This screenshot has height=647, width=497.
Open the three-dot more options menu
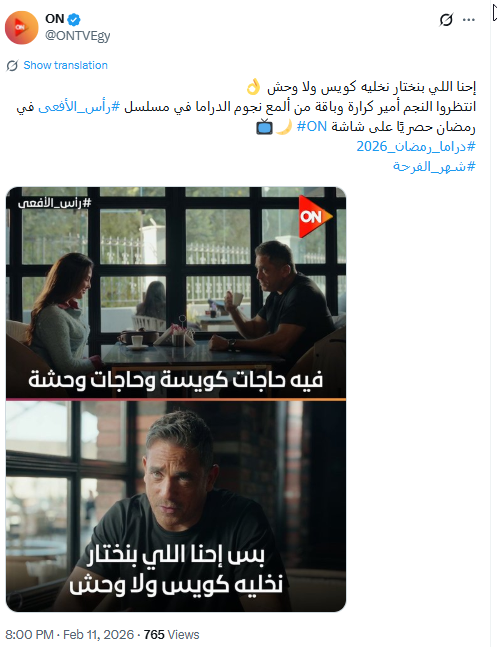[x=469, y=20]
